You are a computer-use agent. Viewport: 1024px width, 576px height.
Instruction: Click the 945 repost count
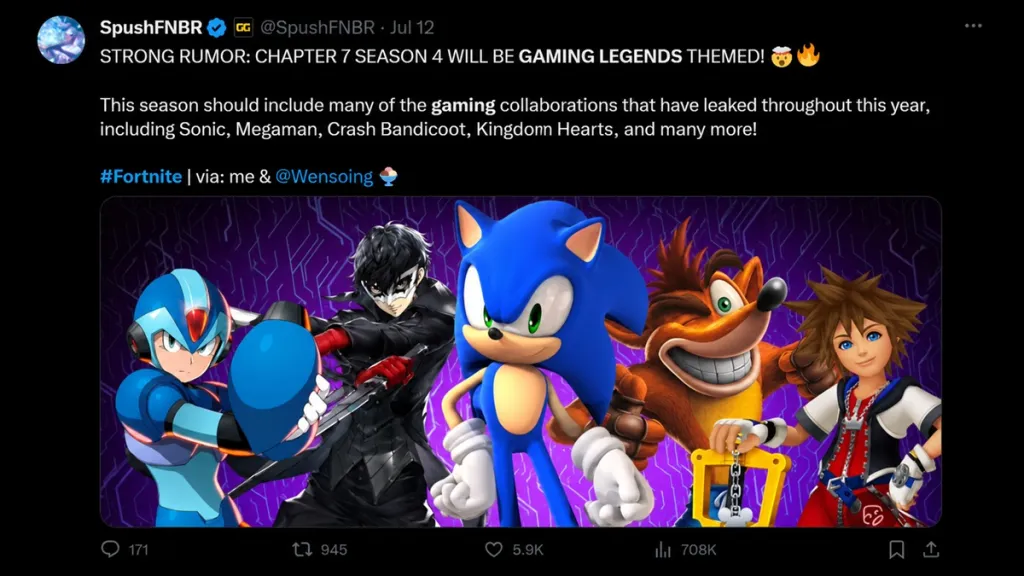pyautogui.click(x=333, y=550)
